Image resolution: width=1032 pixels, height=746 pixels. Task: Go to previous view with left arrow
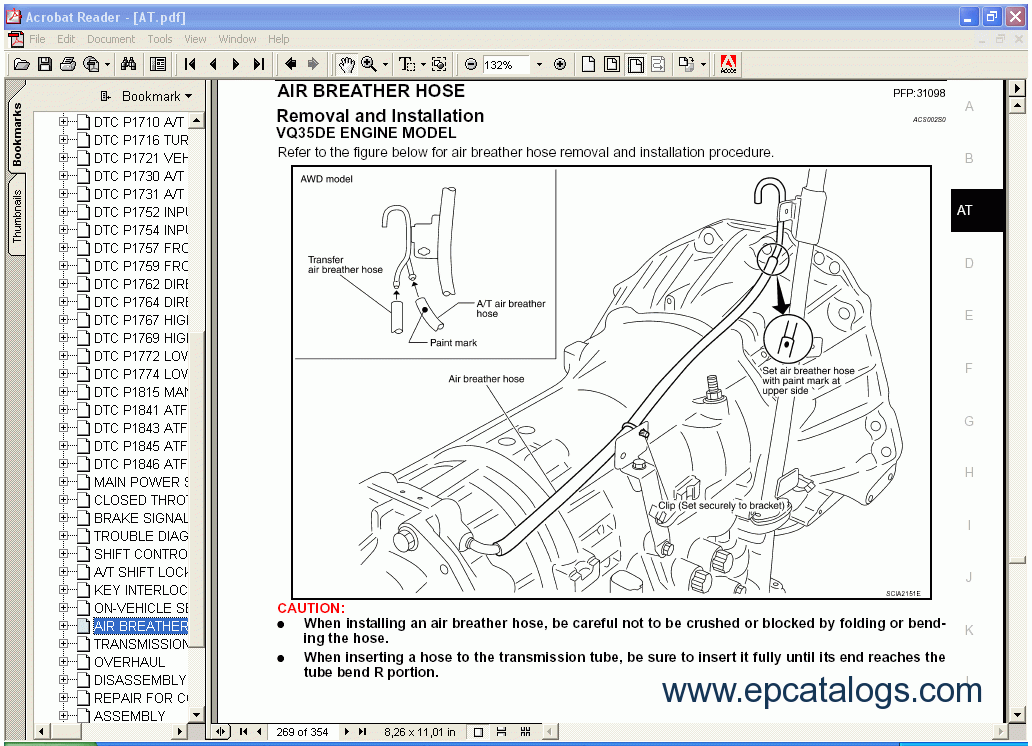pyautogui.click(x=290, y=64)
